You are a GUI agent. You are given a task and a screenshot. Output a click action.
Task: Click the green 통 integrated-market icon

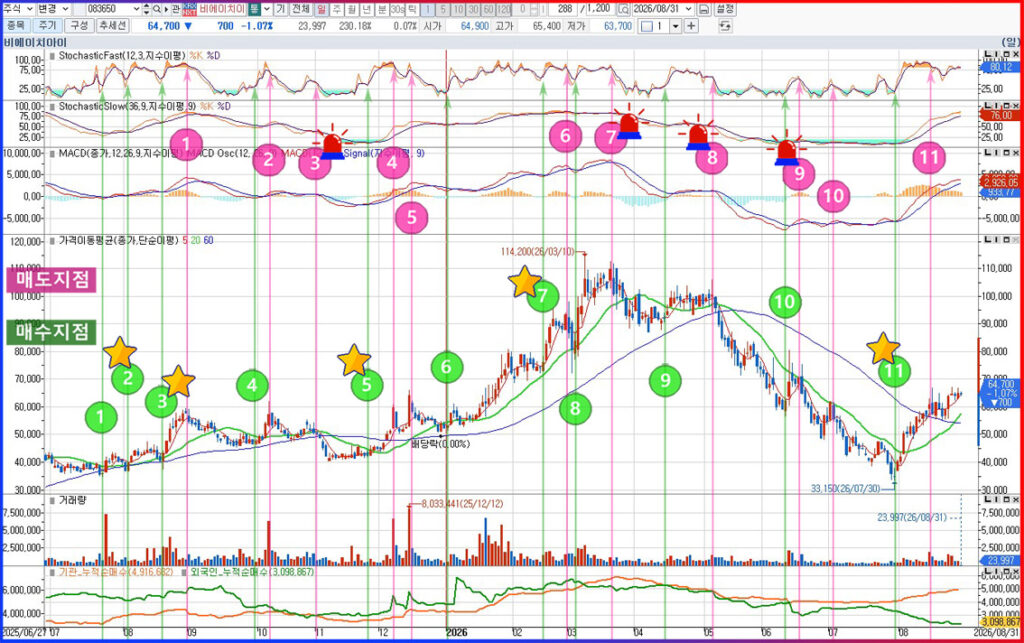pos(254,9)
